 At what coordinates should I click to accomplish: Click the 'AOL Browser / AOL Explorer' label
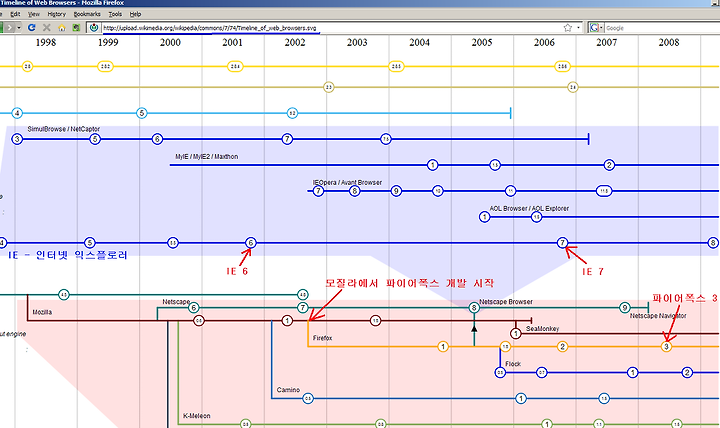coord(529,208)
